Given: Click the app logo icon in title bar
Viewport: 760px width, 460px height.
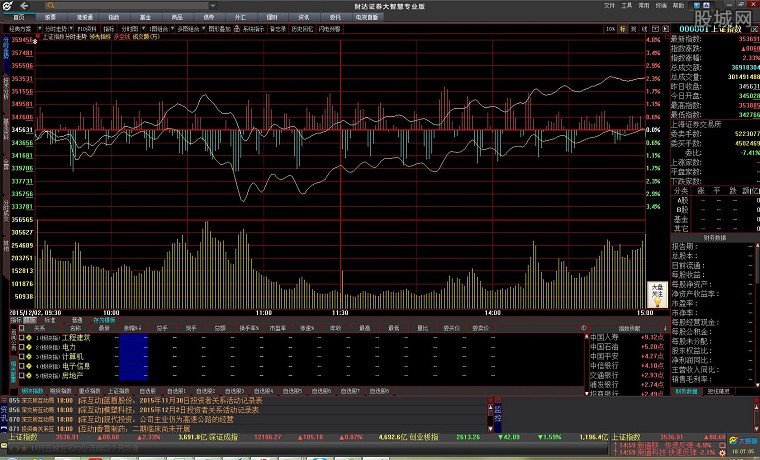Looking at the screenshot, I should pos(7,6).
